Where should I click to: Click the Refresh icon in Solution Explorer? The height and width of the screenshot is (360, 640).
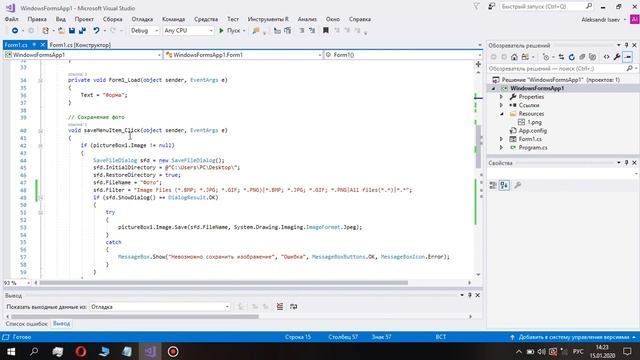coord(572,57)
